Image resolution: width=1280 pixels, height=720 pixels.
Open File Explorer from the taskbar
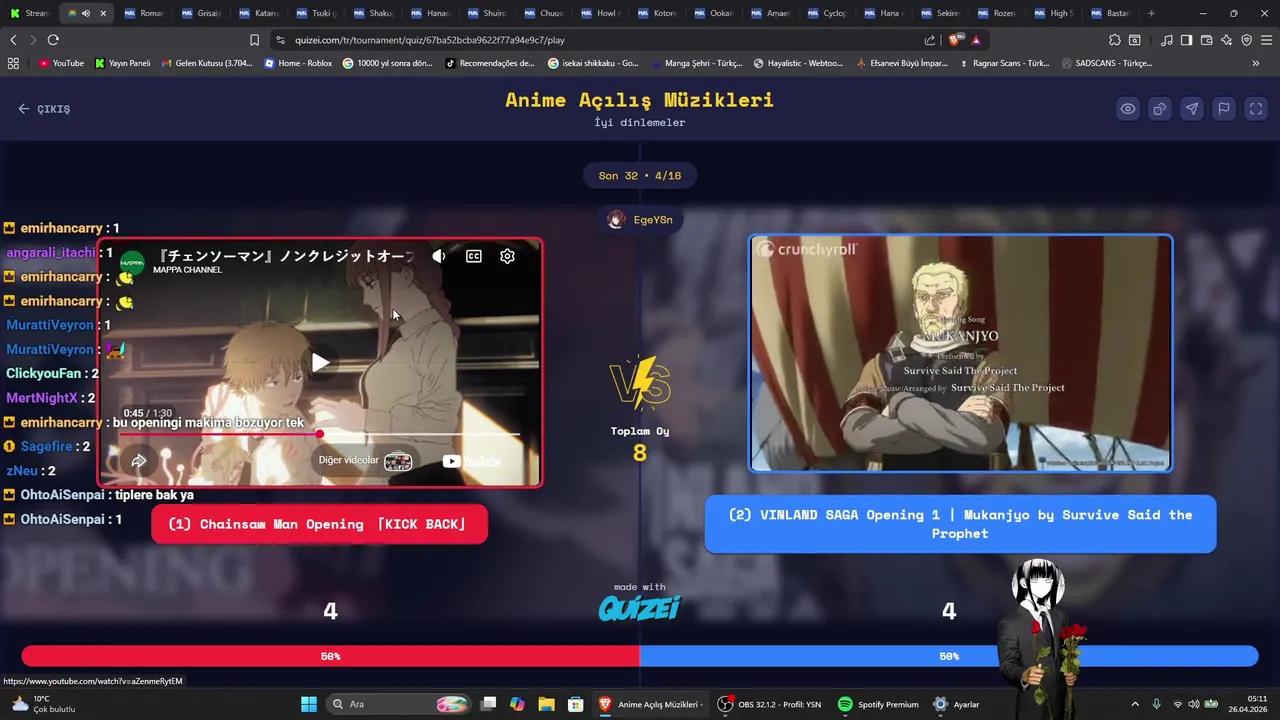(546, 704)
